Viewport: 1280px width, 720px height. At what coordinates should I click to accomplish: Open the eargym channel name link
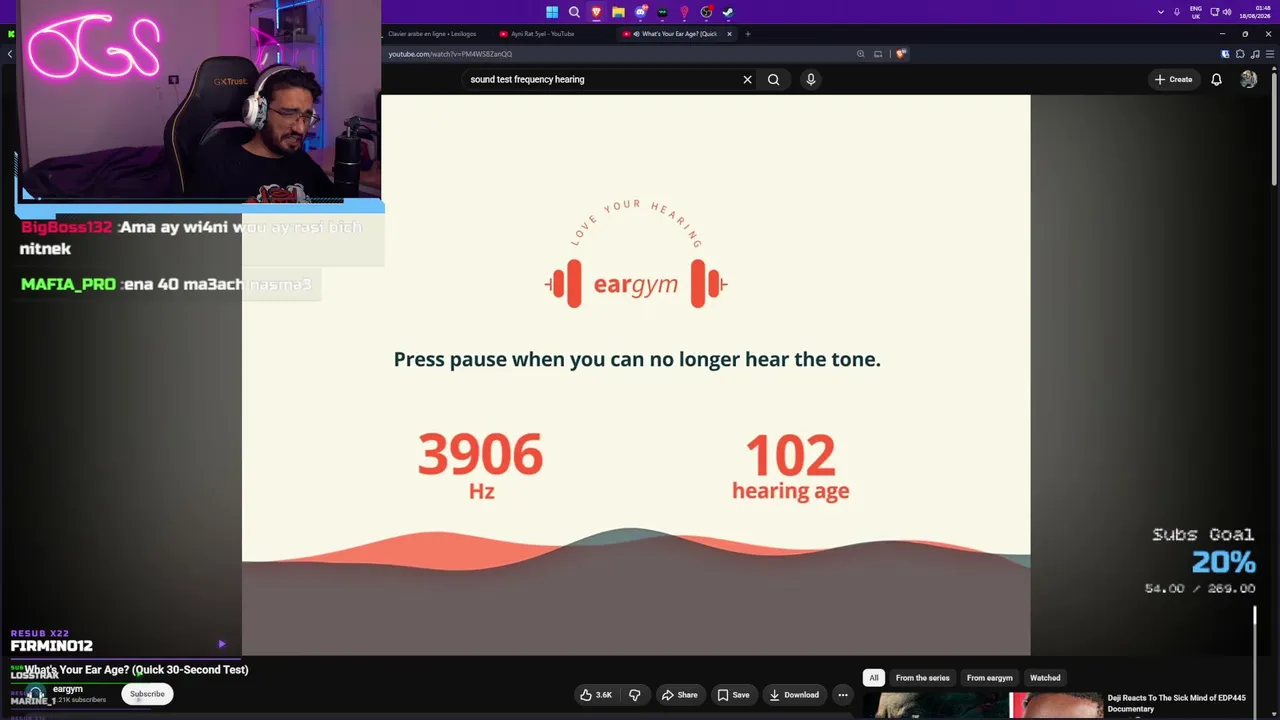[x=68, y=689]
